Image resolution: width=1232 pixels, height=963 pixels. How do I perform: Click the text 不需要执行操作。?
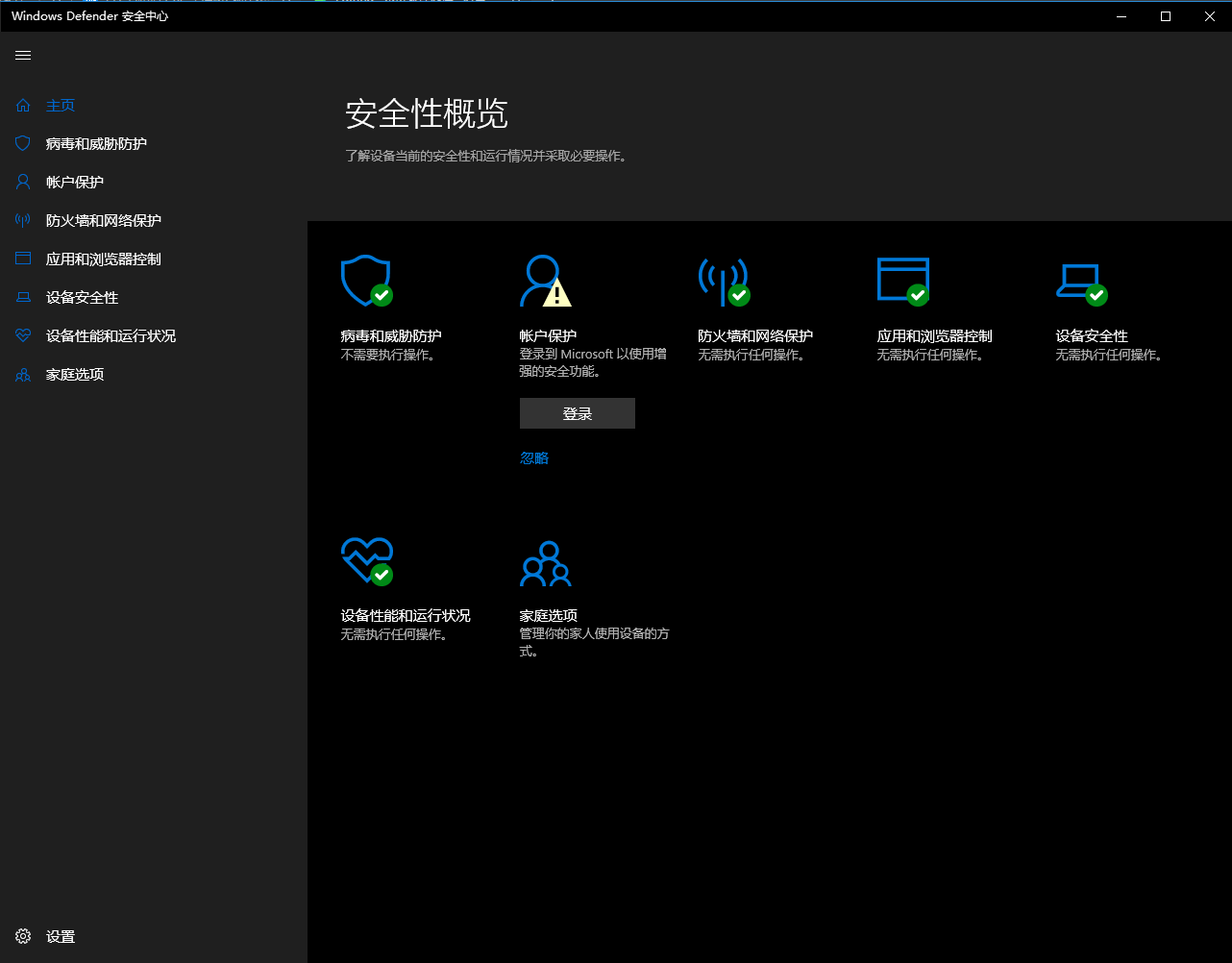(x=388, y=355)
